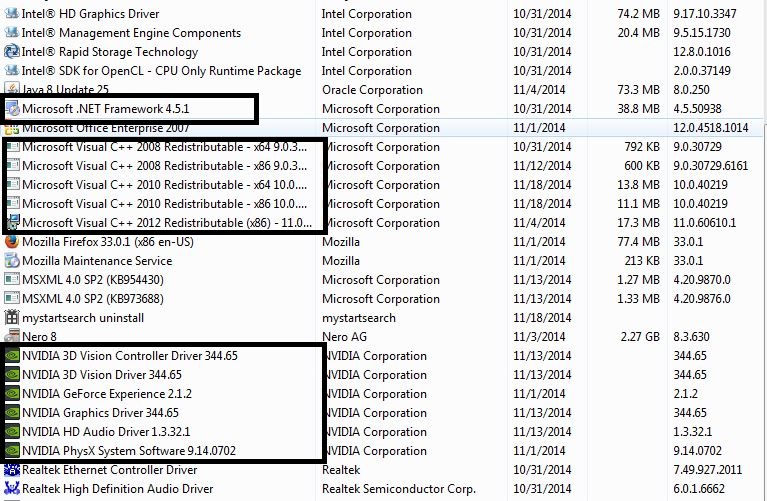Click the 73.3 MB size cell
Screen dimensions: 767x501
pos(638,90)
